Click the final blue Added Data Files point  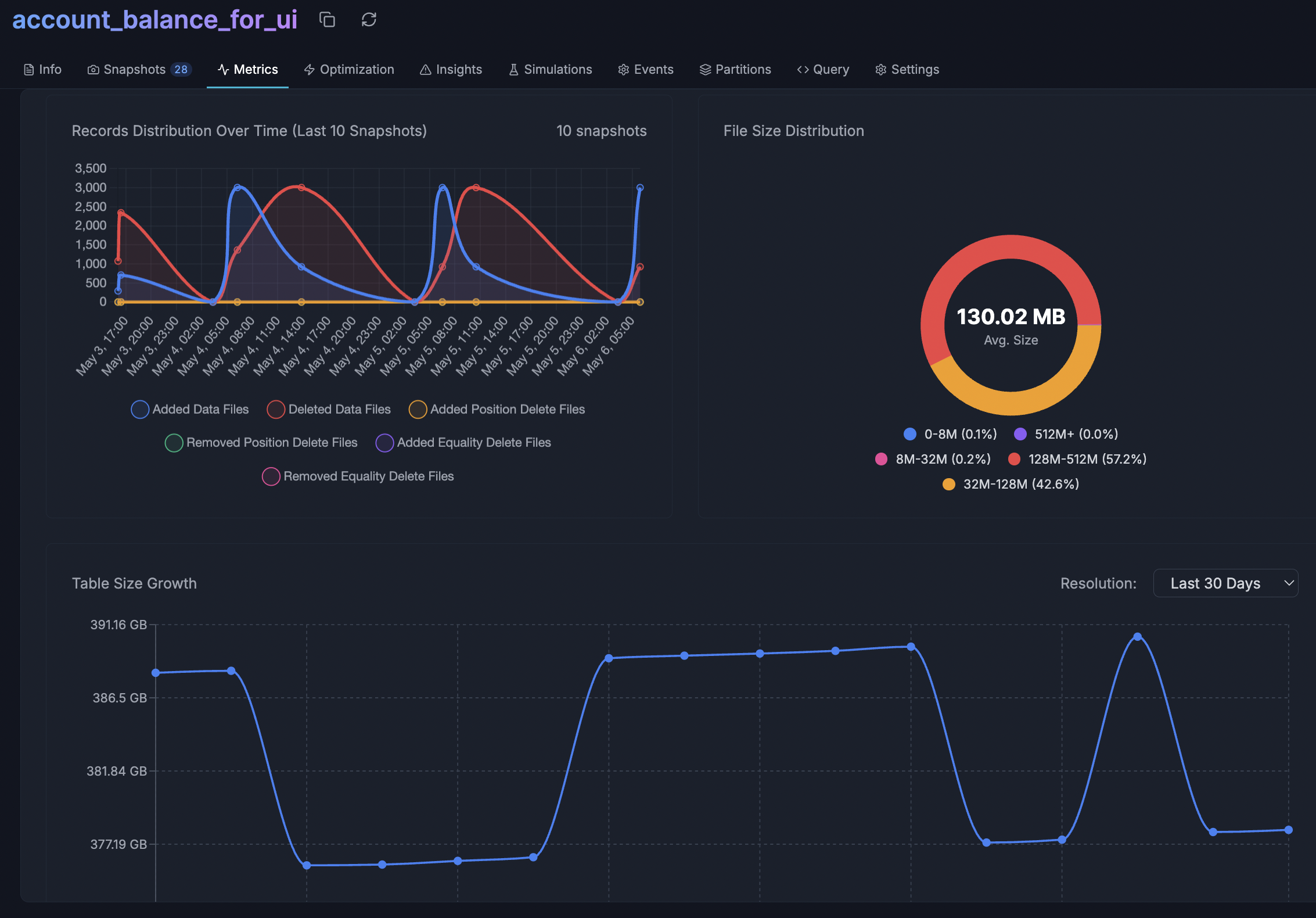point(640,188)
